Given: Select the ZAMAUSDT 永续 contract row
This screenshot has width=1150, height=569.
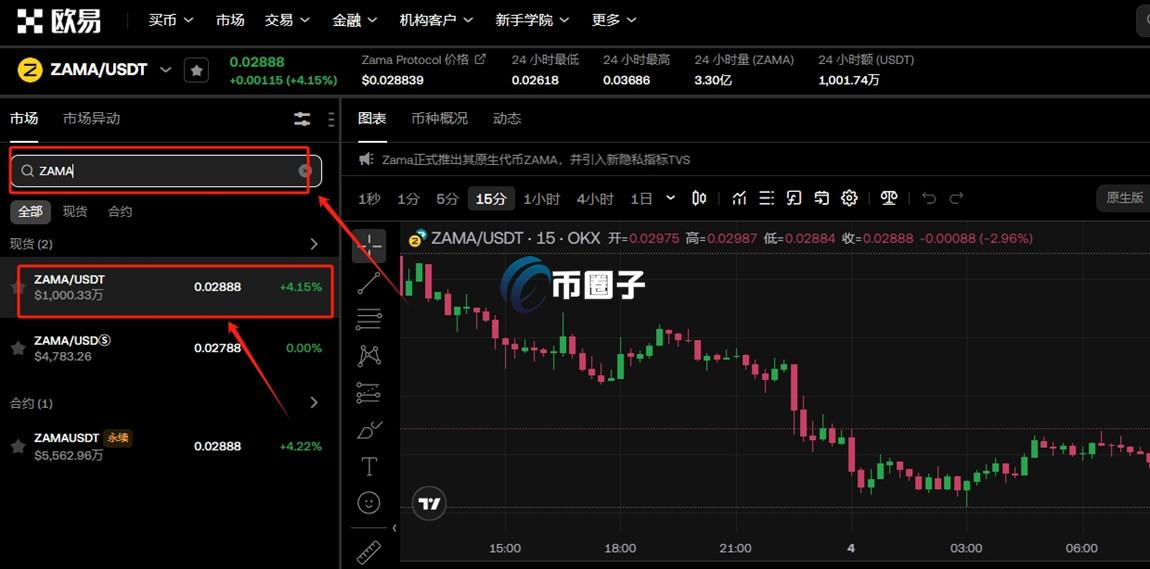Looking at the screenshot, I should [x=170, y=446].
